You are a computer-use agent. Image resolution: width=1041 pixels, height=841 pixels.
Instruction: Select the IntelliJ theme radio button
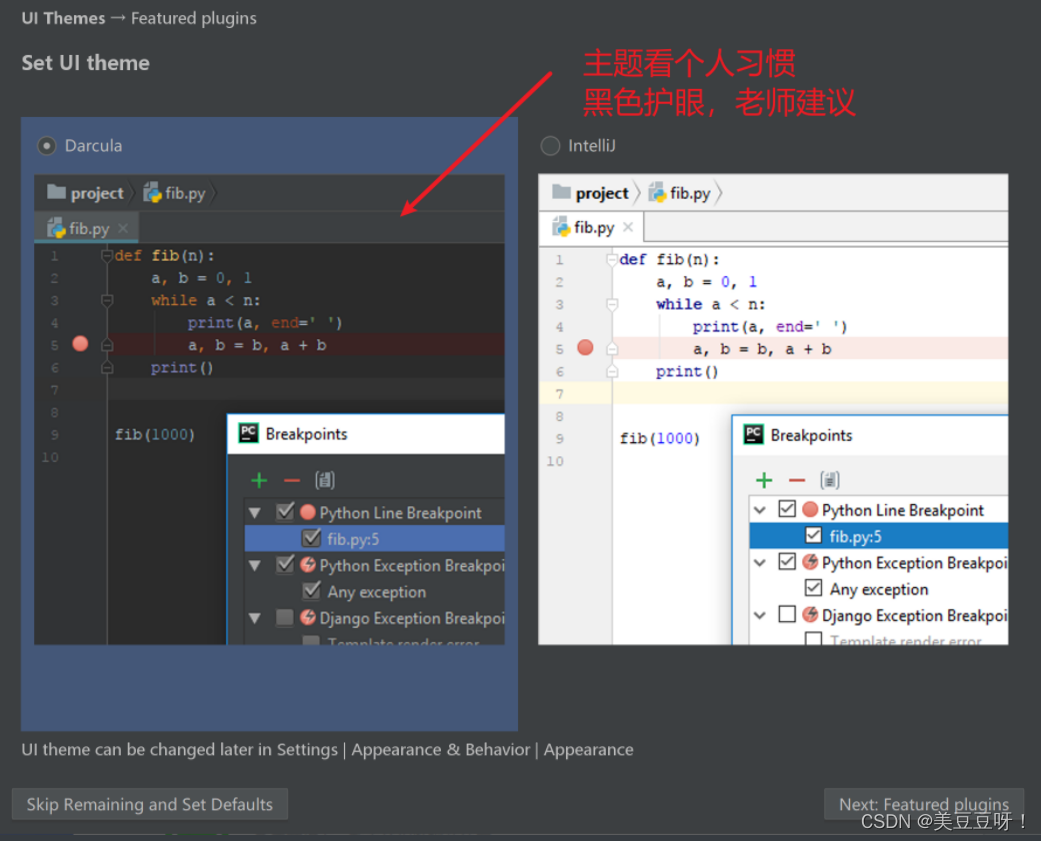pos(550,145)
